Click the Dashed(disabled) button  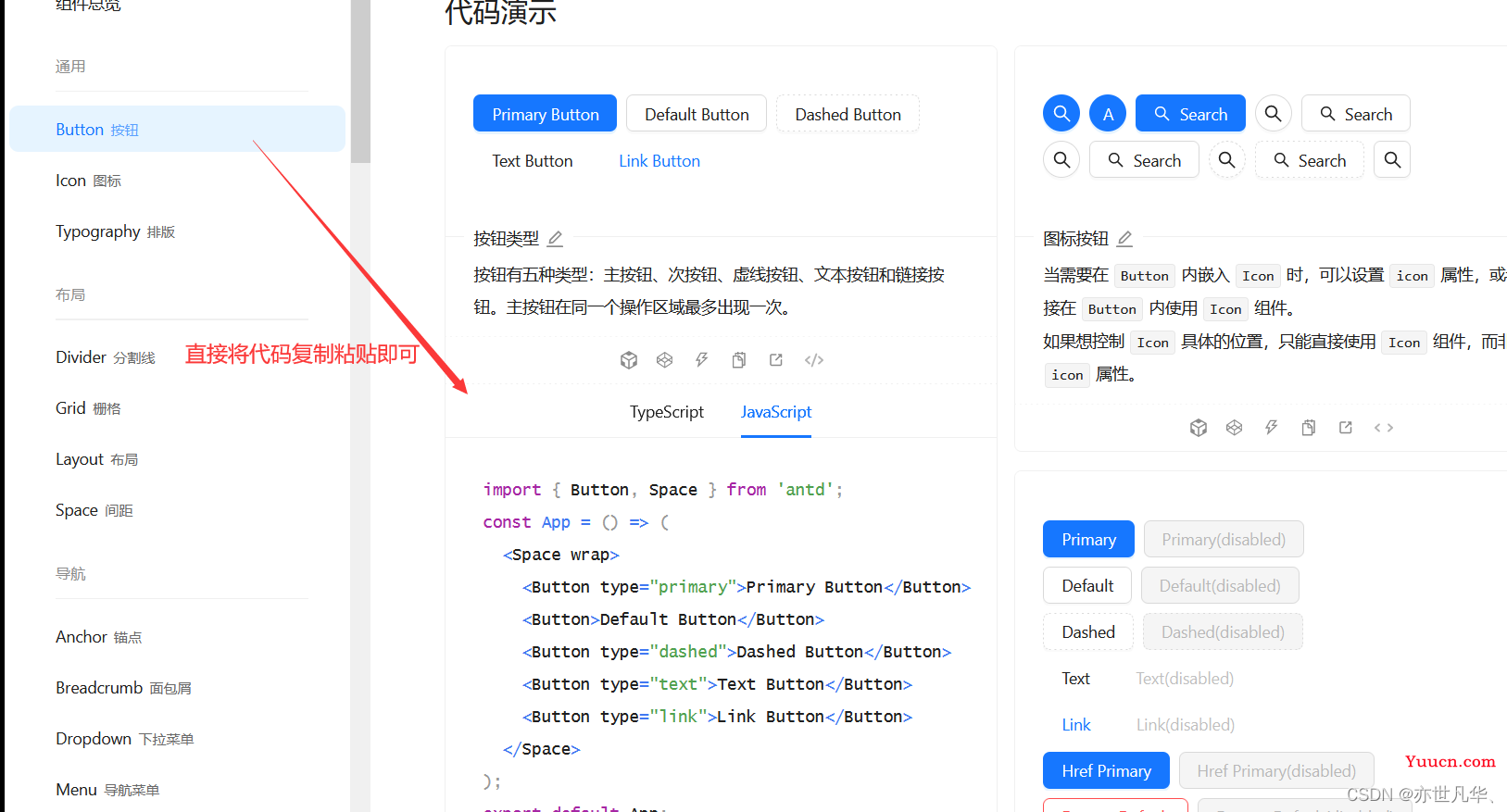pos(1223,631)
